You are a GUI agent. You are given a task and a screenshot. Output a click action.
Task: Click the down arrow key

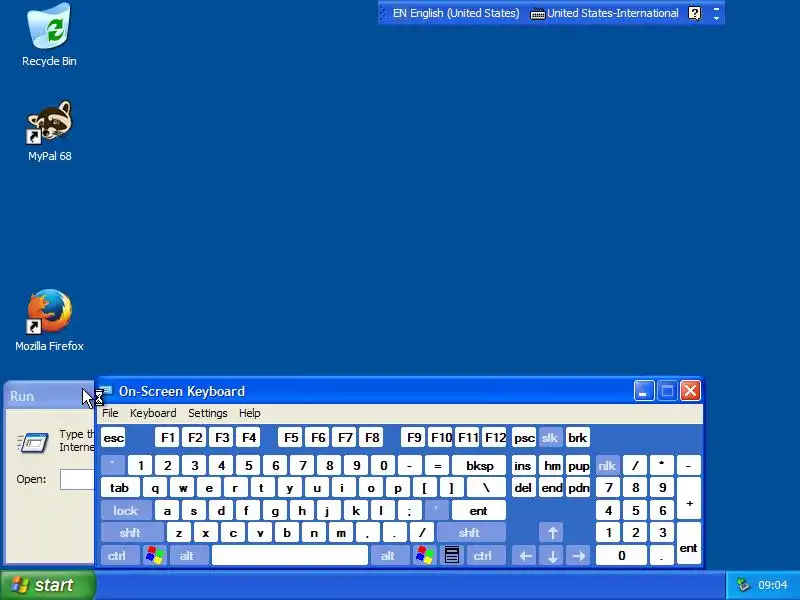click(552, 555)
